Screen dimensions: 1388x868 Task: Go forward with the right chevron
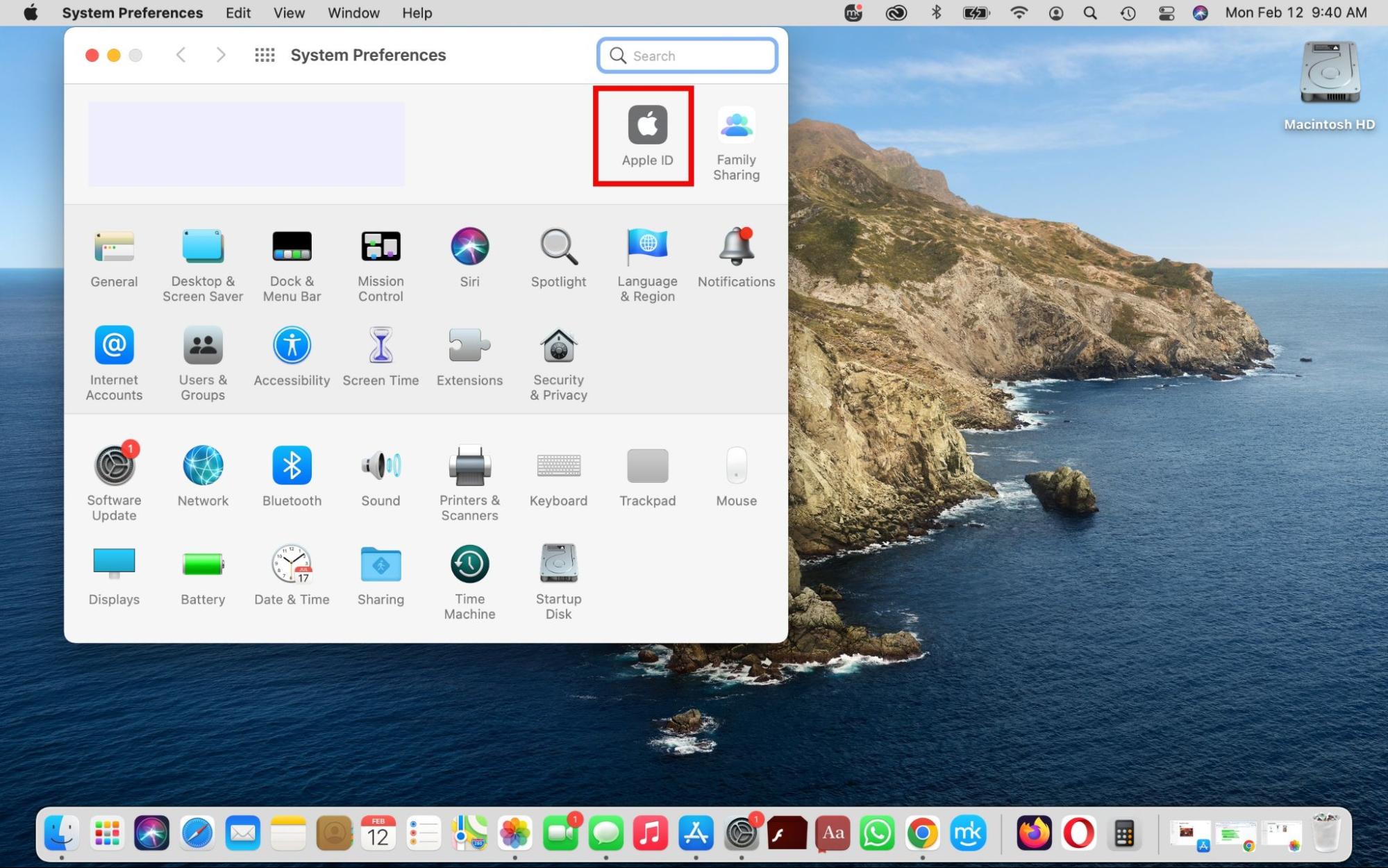click(x=221, y=55)
